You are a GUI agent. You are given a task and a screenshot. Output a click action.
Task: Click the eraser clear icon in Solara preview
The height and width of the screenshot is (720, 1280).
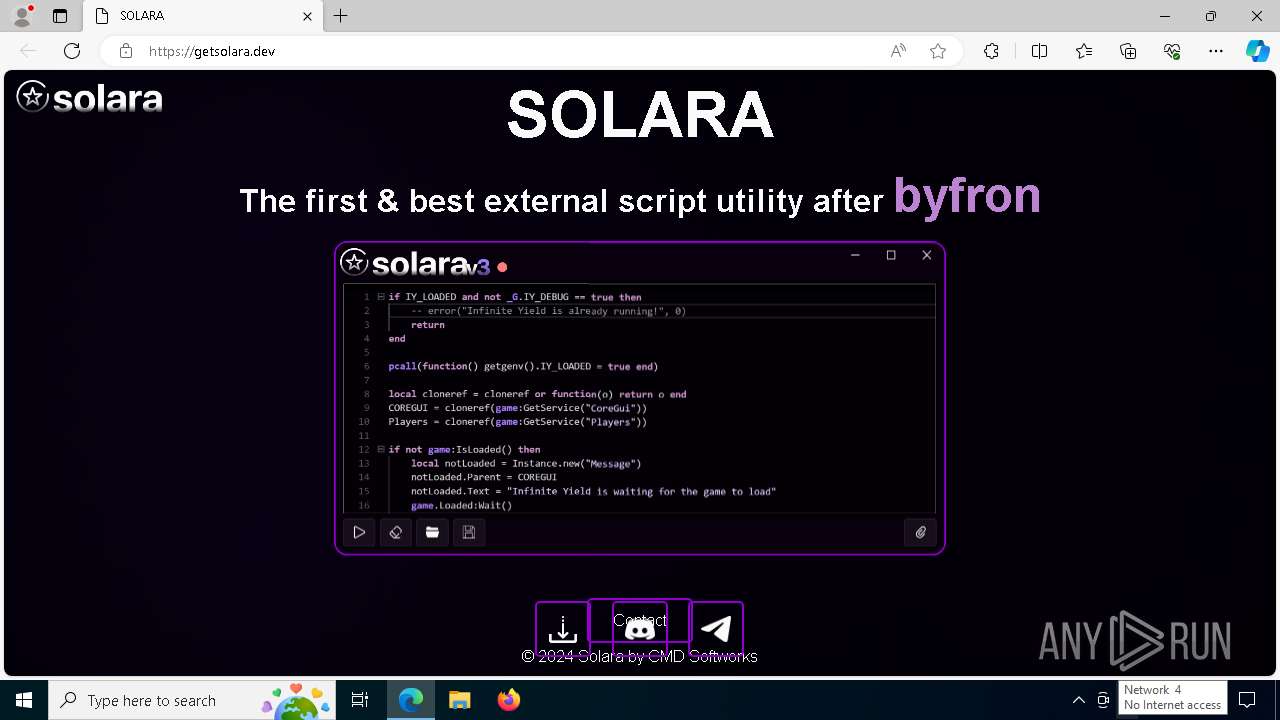(x=396, y=533)
